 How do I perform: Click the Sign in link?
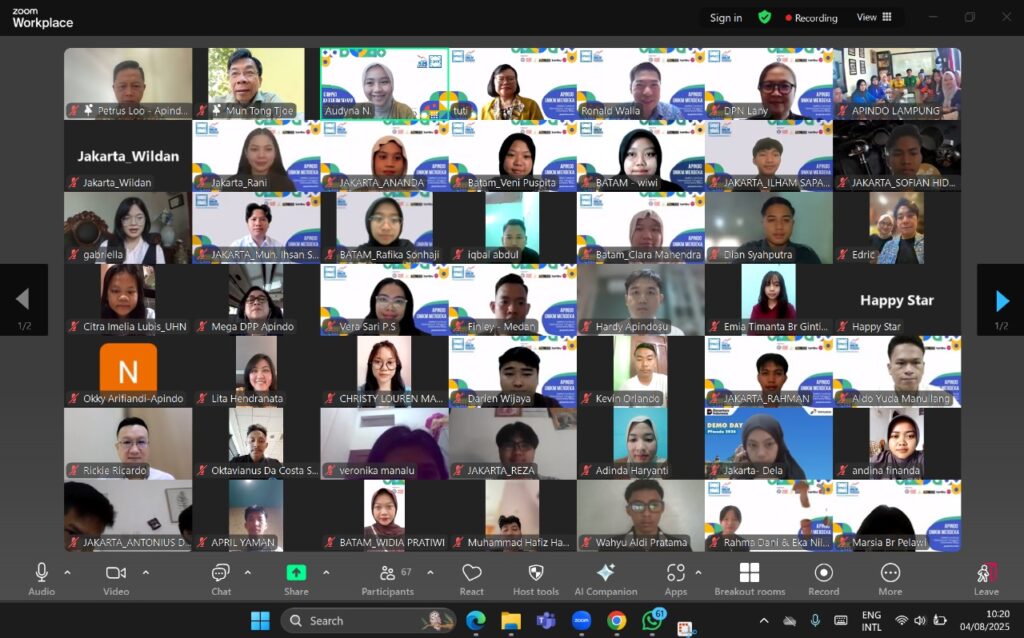[x=726, y=18]
